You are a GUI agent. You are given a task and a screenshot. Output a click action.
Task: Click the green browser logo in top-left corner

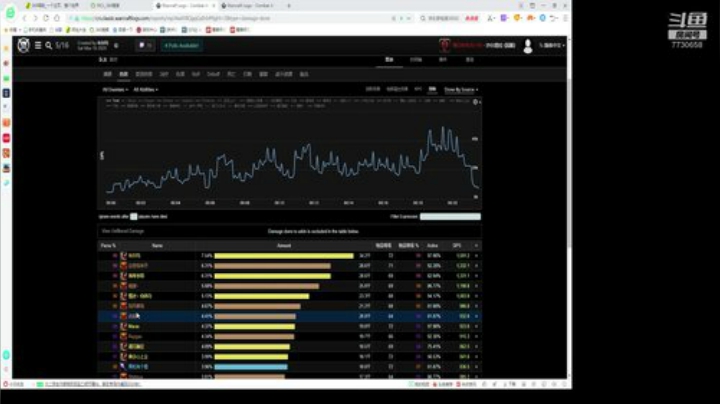[10, 12]
